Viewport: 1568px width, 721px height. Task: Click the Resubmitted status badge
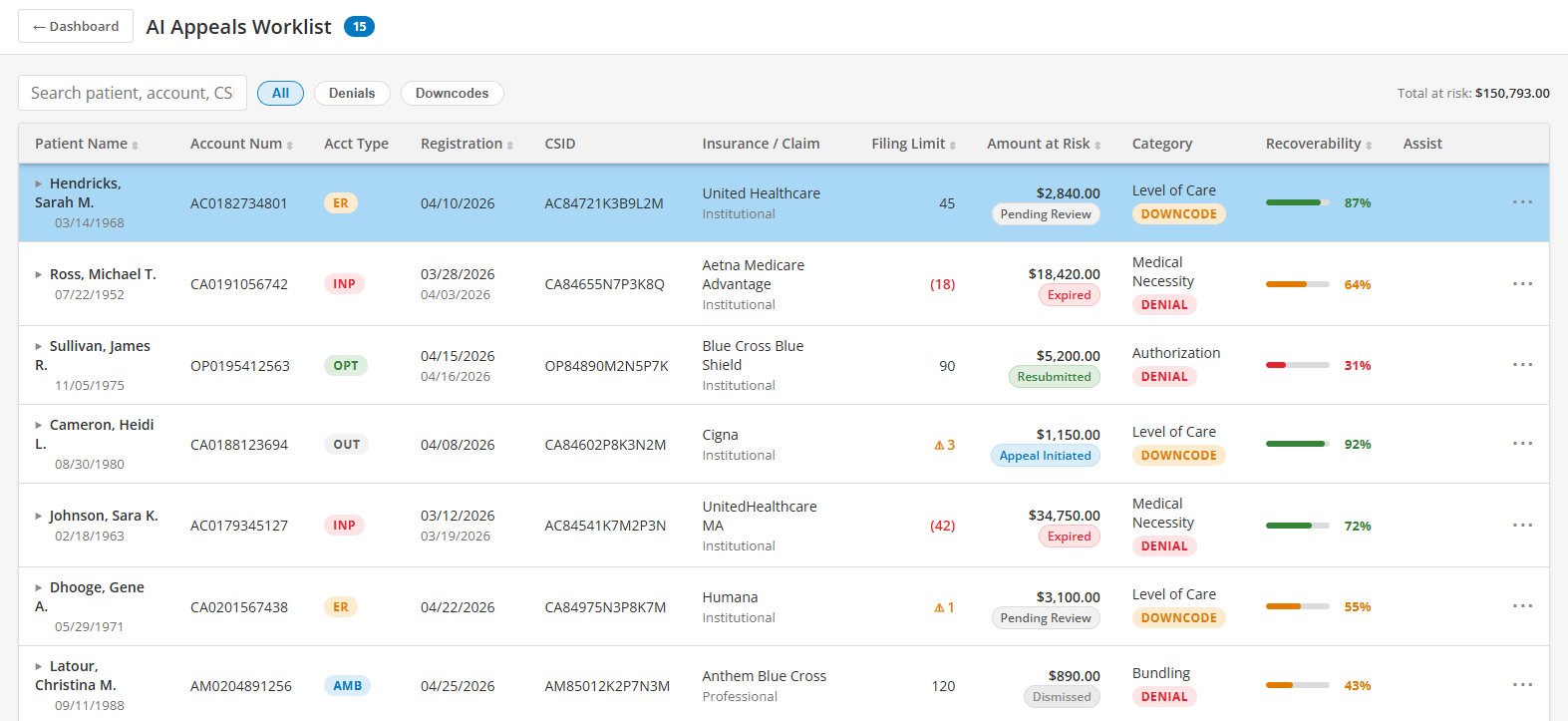click(x=1054, y=377)
